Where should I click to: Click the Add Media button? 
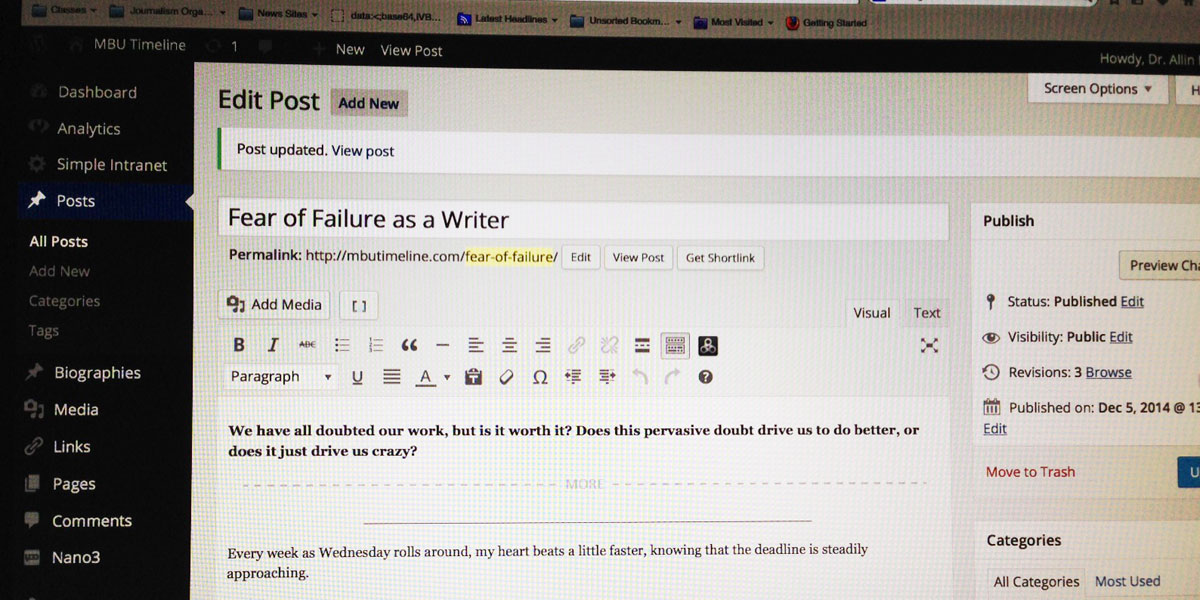tap(275, 305)
